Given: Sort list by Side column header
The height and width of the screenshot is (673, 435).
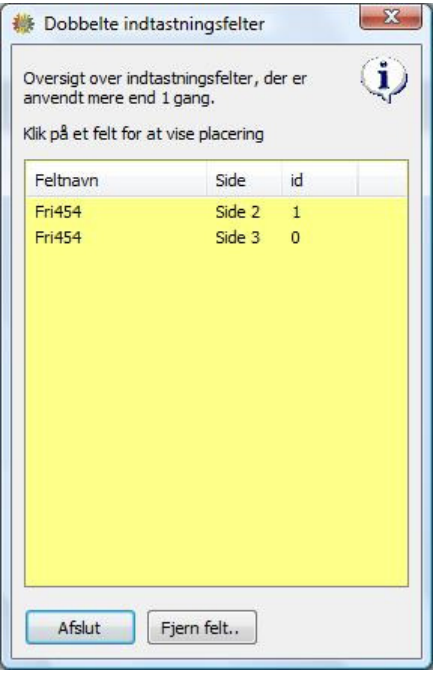Looking at the screenshot, I should pos(244,180).
